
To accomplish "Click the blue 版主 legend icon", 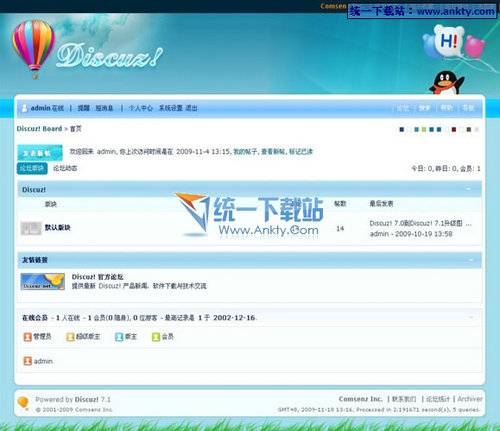I will (119, 337).
